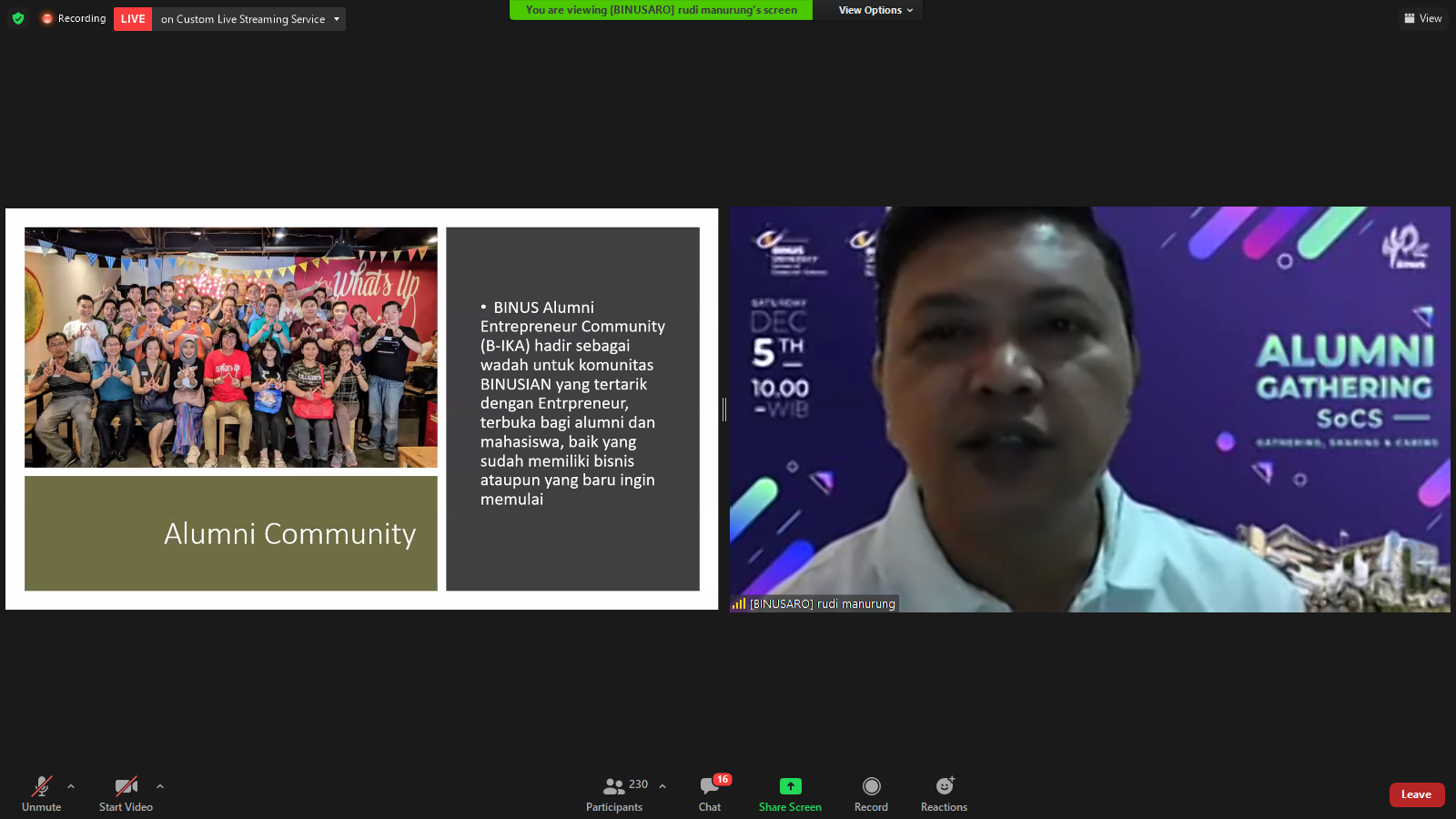Click the BINUS Alumni Entrepreneur Community paragraph
This screenshot has height=819, width=1456.
click(572, 403)
